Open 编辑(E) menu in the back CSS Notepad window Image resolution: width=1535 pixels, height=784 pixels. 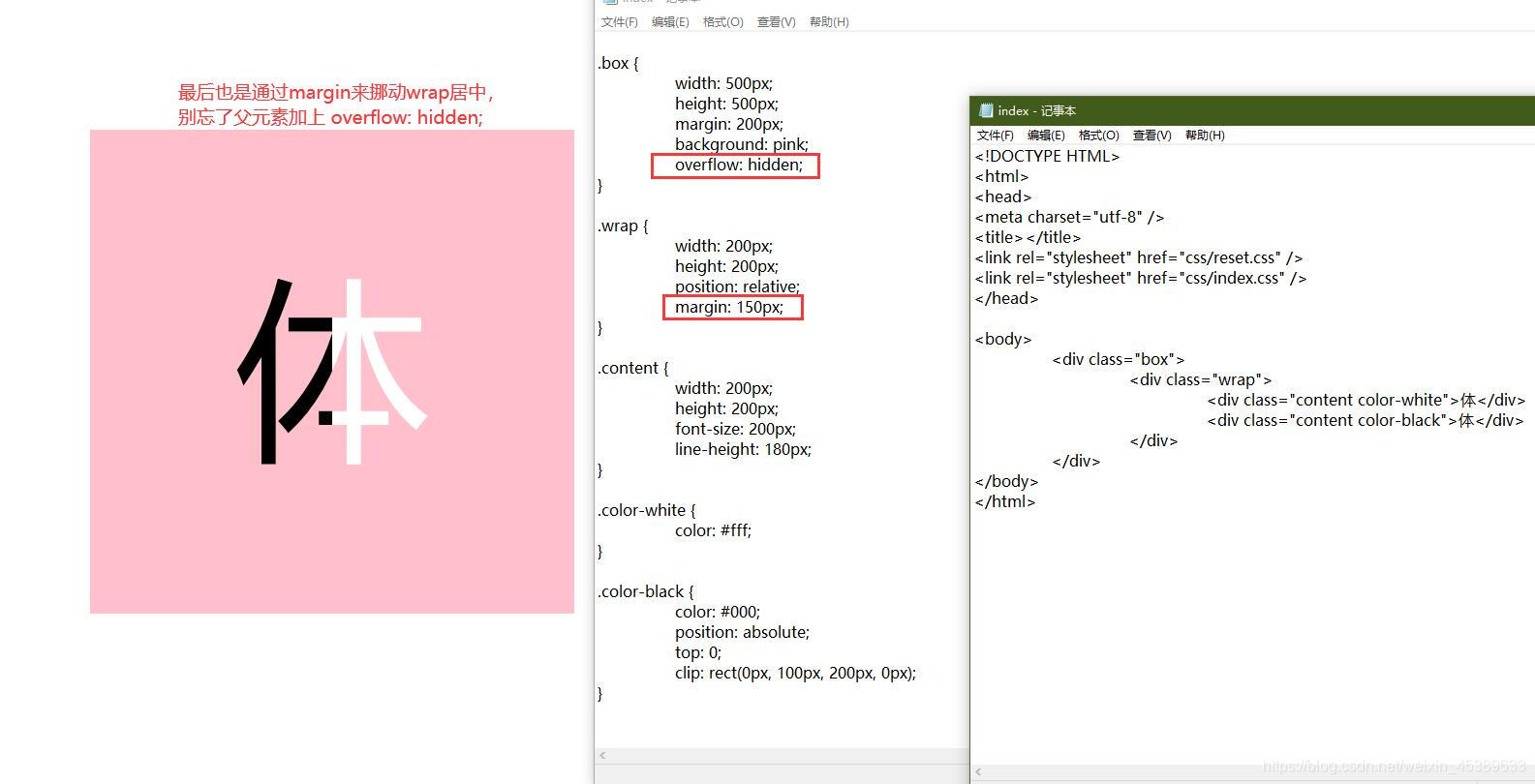[x=670, y=22]
